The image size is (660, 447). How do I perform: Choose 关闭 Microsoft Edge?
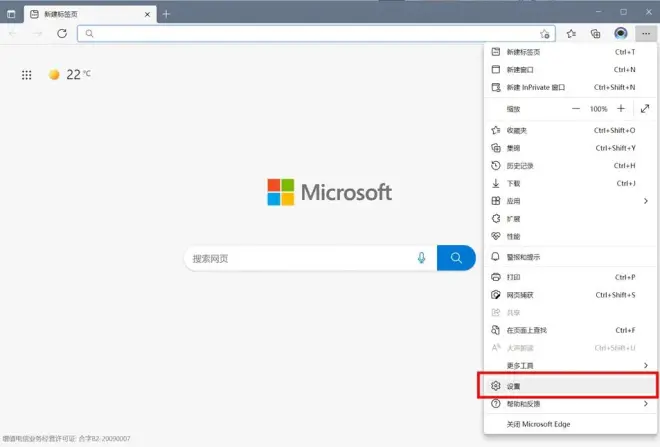point(570,424)
